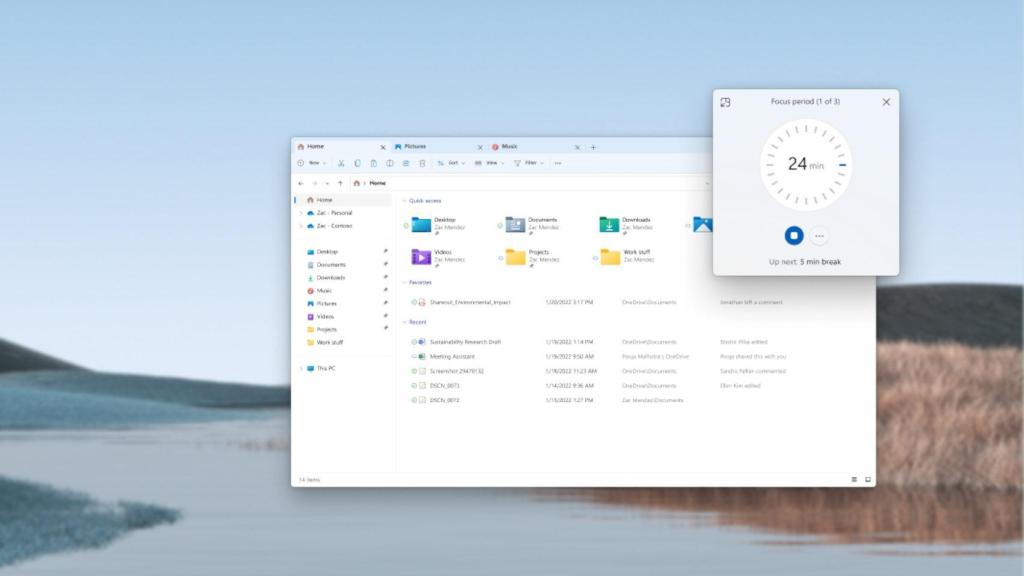
Task: Click the compact overlay icon in Focus window
Action: click(x=723, y=102)
